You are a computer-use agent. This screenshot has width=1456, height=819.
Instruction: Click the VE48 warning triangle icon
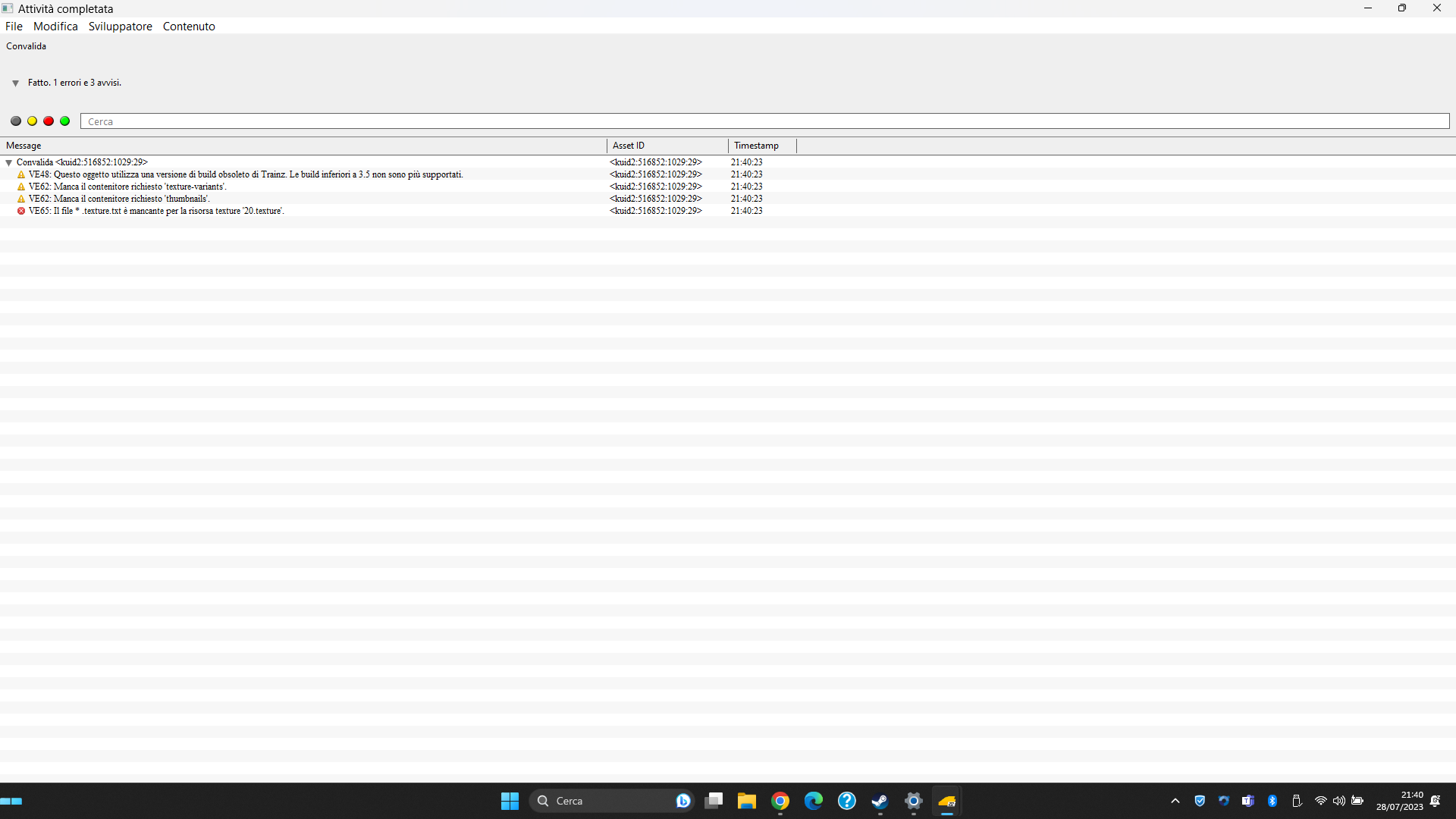pyautogui.click(x=21, y=174)
